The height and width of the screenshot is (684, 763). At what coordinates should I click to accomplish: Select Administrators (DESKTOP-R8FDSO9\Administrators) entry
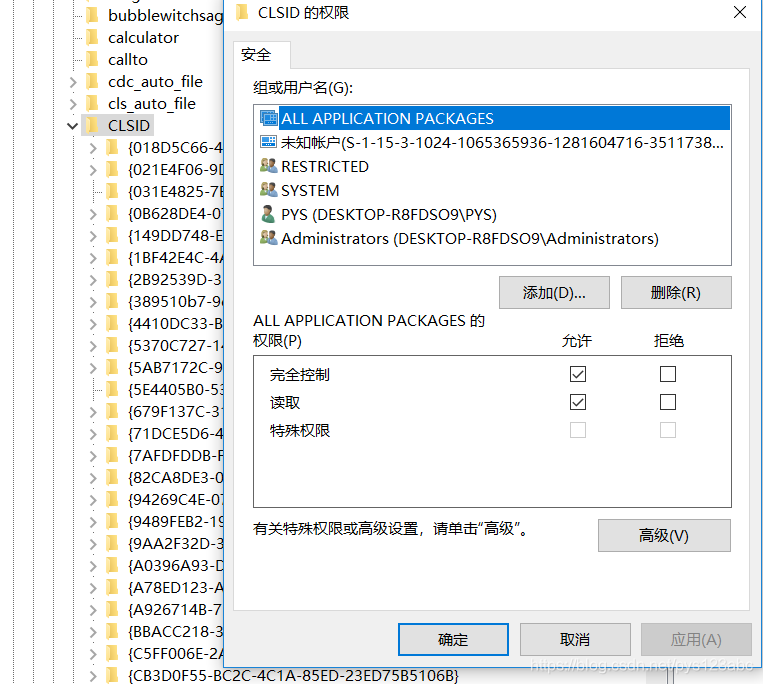coord(492,238)
